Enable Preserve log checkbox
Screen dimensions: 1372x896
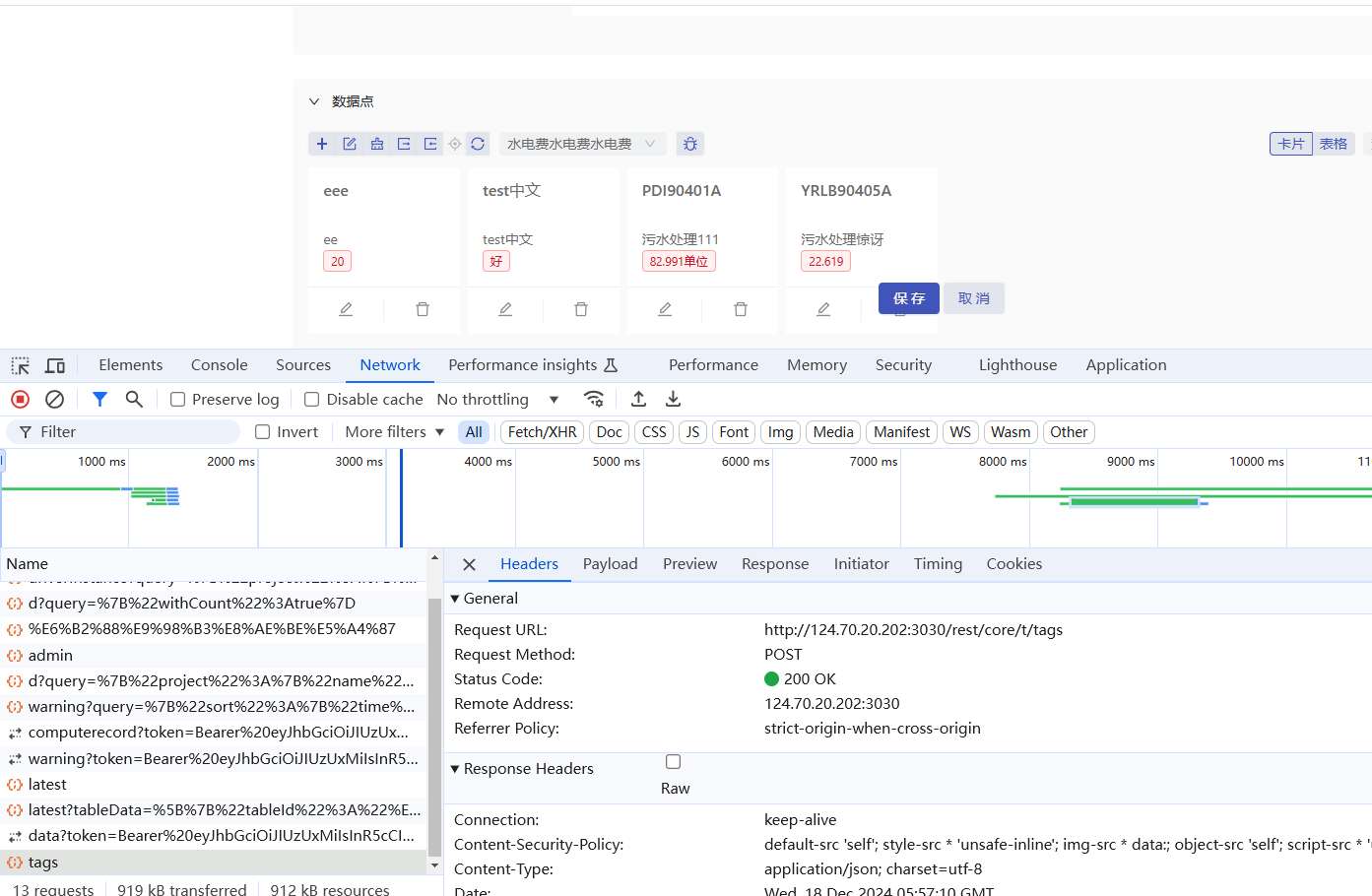(177, 399)
